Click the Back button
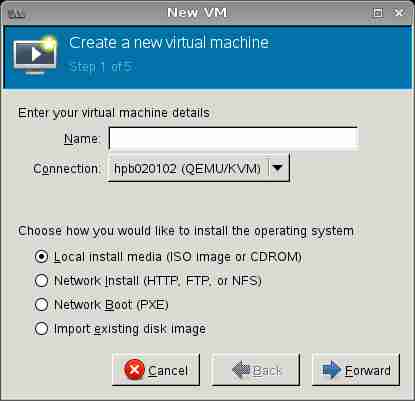Viewport: 415px width, 401px height. click(256, 369)
